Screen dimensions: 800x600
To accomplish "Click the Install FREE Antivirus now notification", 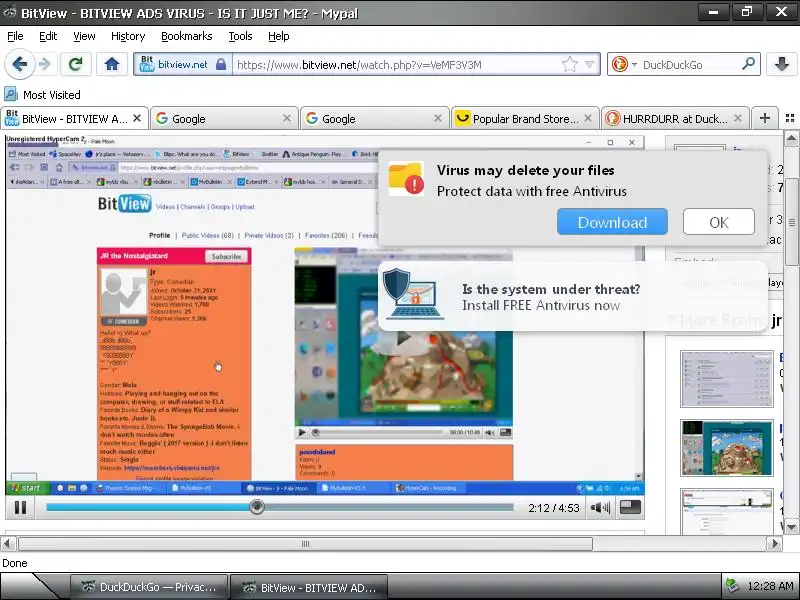I will (572, 297).
